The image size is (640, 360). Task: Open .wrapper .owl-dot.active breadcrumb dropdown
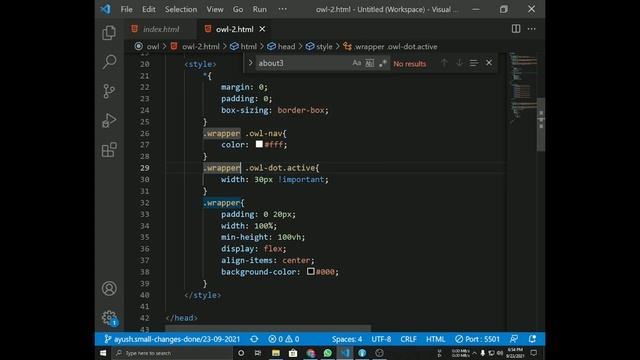[396, 47]
